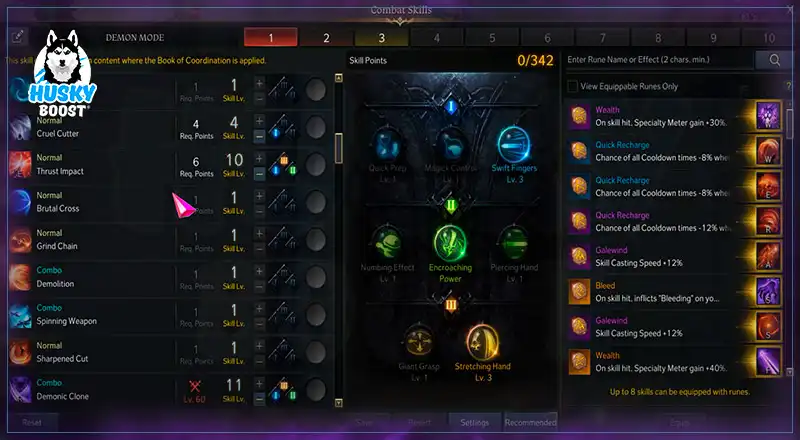Screen dimensions: 800x440
Task: Switch to skill preset tab 3
Action: pyautogui.click(x=381, y=37)
